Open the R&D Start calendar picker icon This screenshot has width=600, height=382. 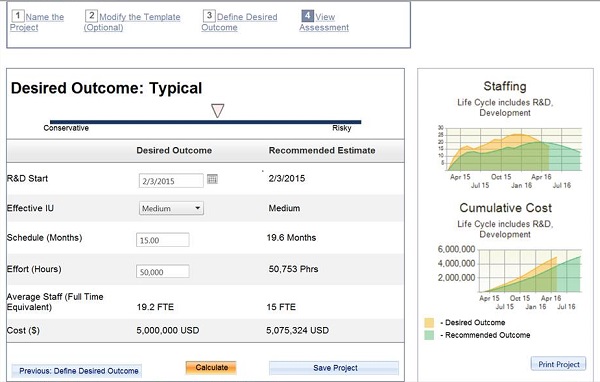(x=212, y=179)
